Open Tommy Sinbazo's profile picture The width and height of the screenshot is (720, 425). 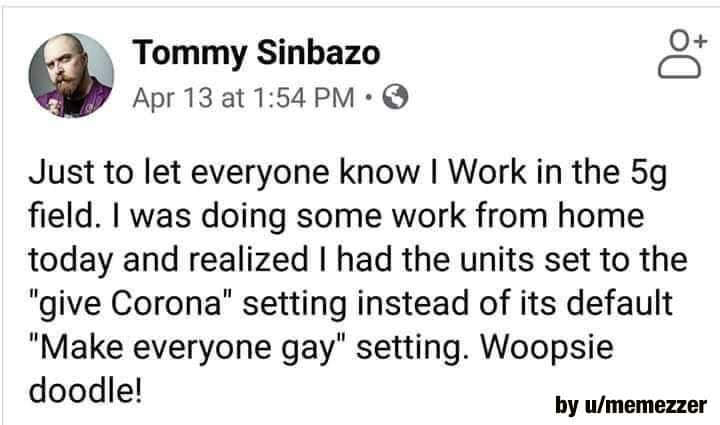(71, 75)
